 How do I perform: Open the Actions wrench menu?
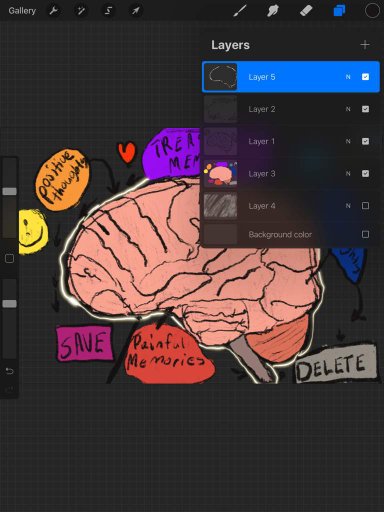pos(53,11)
